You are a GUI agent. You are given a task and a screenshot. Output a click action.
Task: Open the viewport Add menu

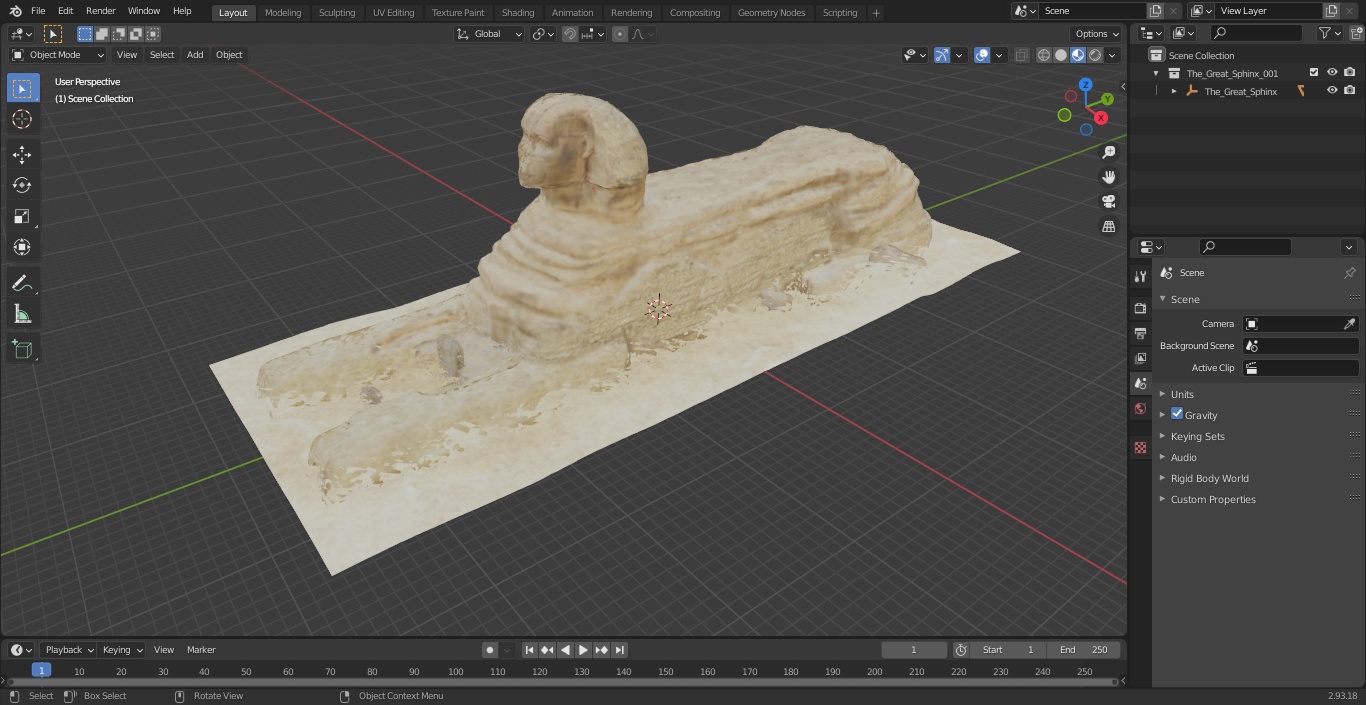(x=195, y=55)
